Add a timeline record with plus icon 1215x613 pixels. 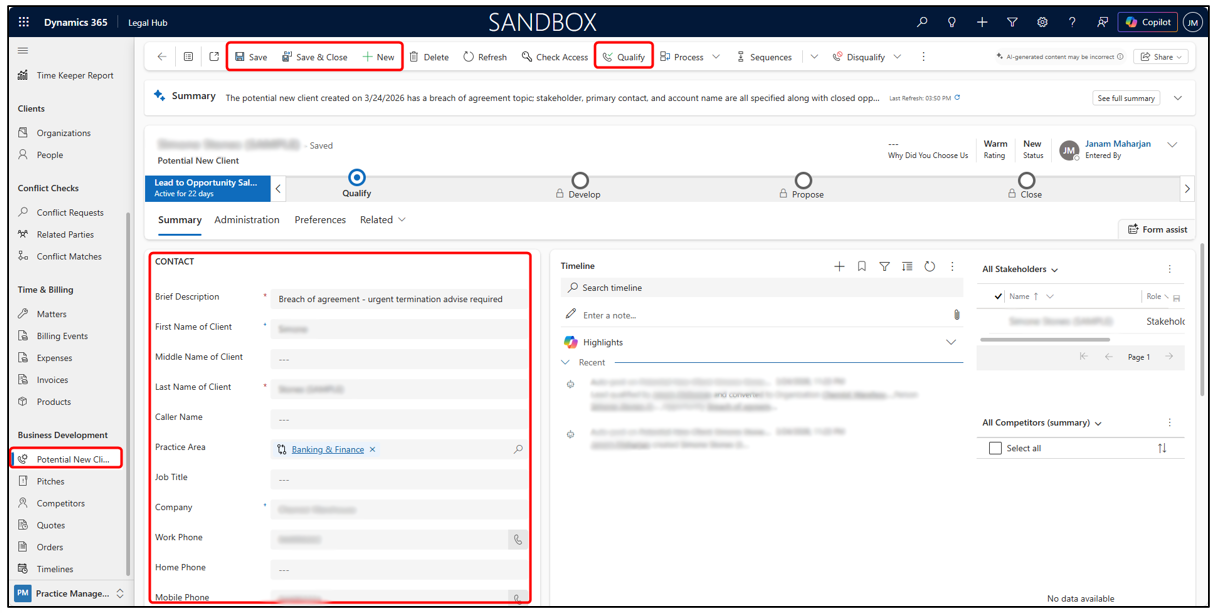pos(839,266)
